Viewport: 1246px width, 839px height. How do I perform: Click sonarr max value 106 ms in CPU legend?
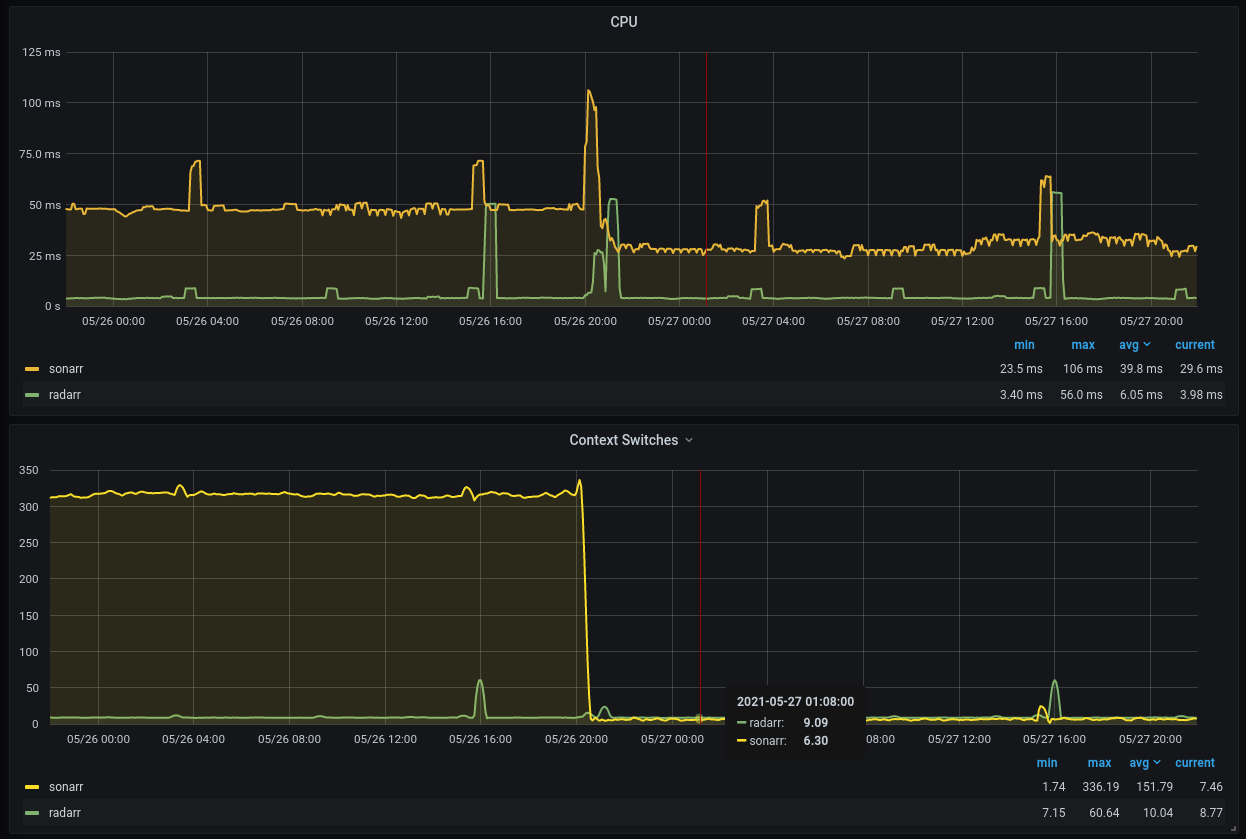tap(1082, 369)
